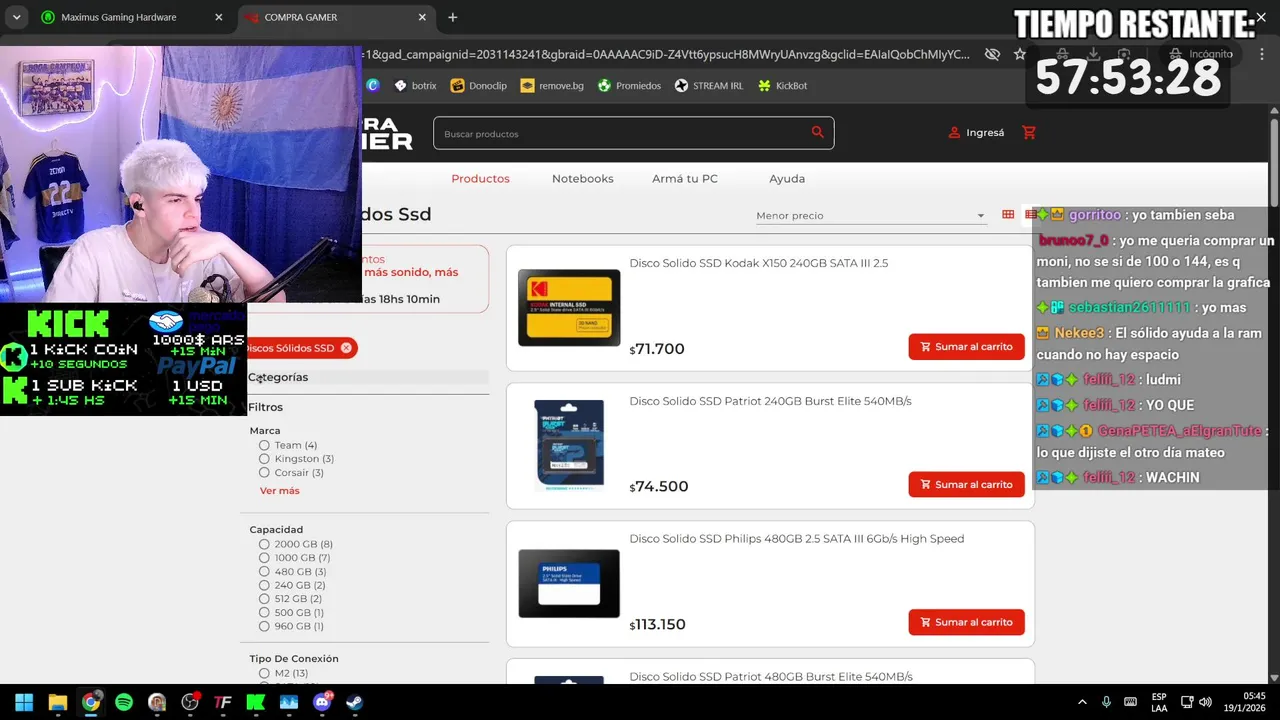The width and height of the screenshot is (1280, 720).
Task: Open the shopping cart icon in the site header
Action: point(1029,133)
